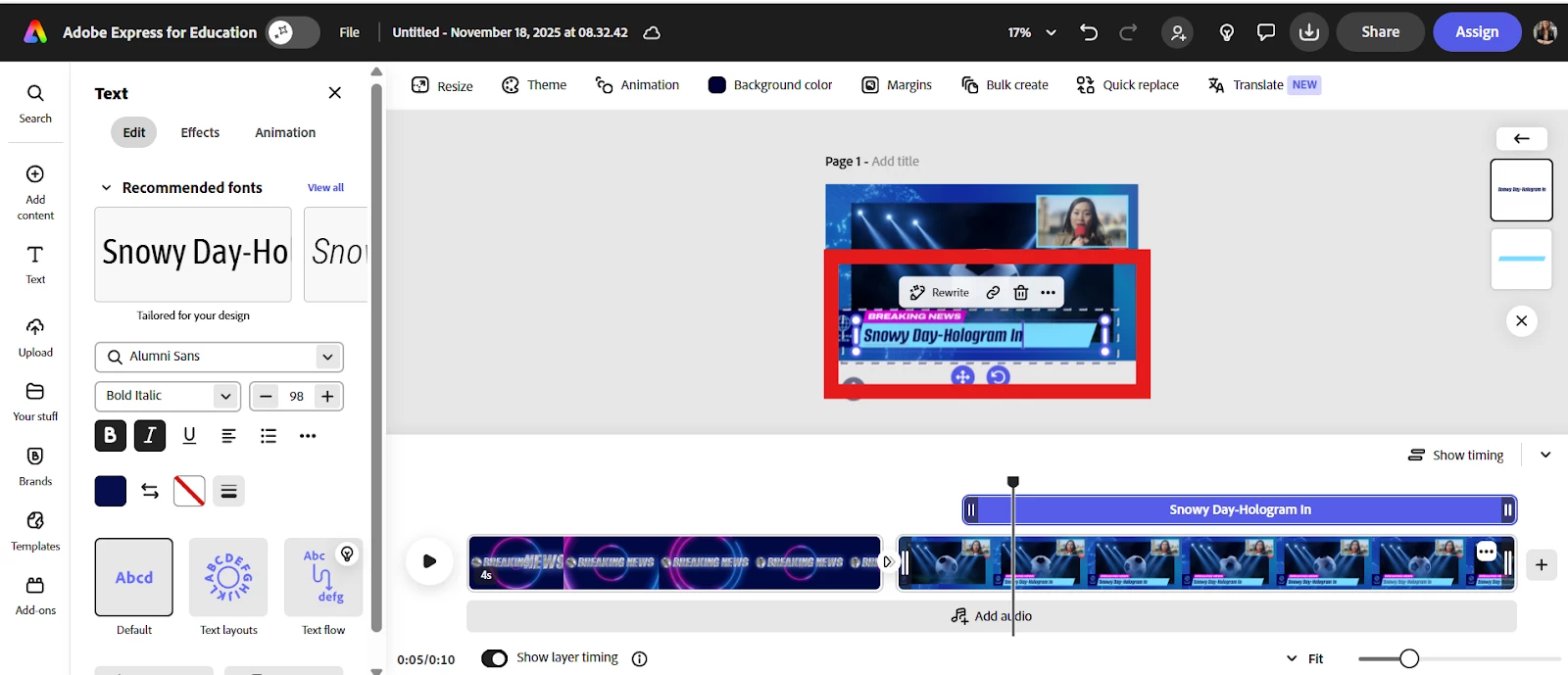
Task: Apply underline formatting
Action: coord(189,436)
